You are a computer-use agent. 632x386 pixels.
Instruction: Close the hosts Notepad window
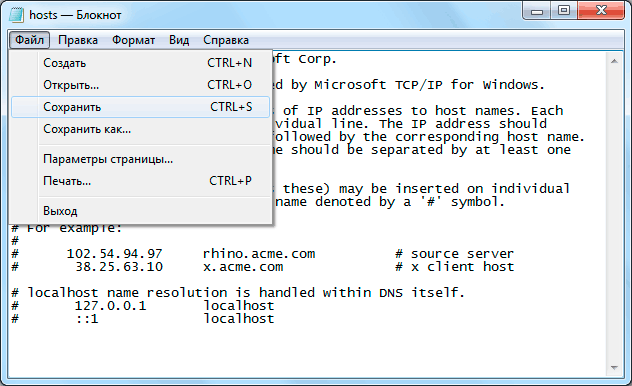[x=601, y=11]
